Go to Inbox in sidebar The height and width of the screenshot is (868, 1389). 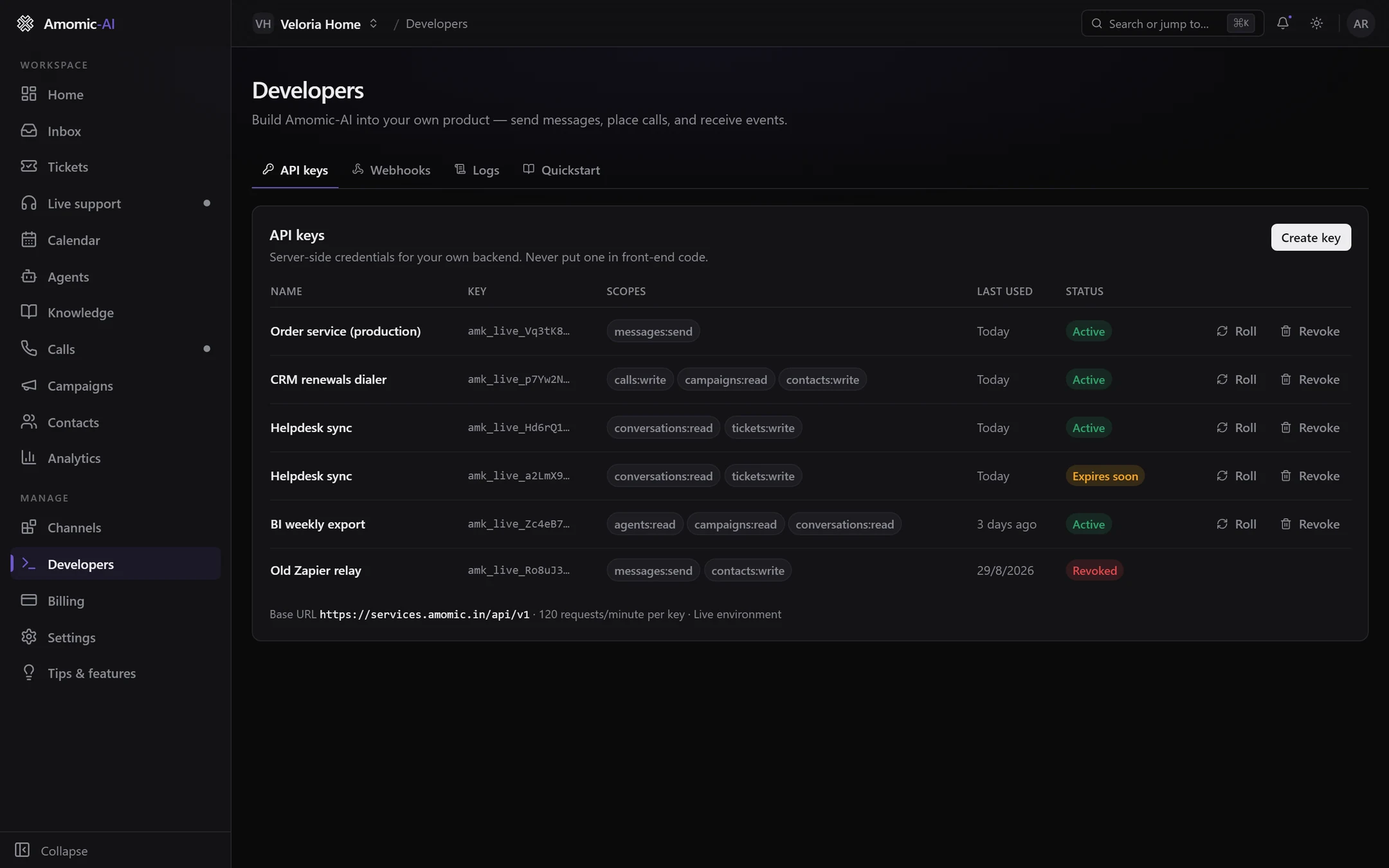[116, 131]
